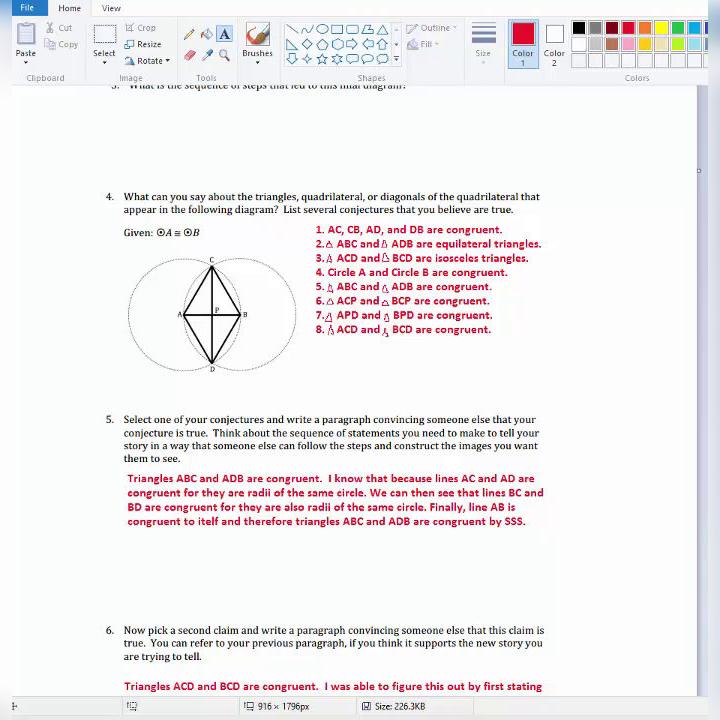
Task: Open the Paste dropdown arrow
Action: (x=26, y=62)
